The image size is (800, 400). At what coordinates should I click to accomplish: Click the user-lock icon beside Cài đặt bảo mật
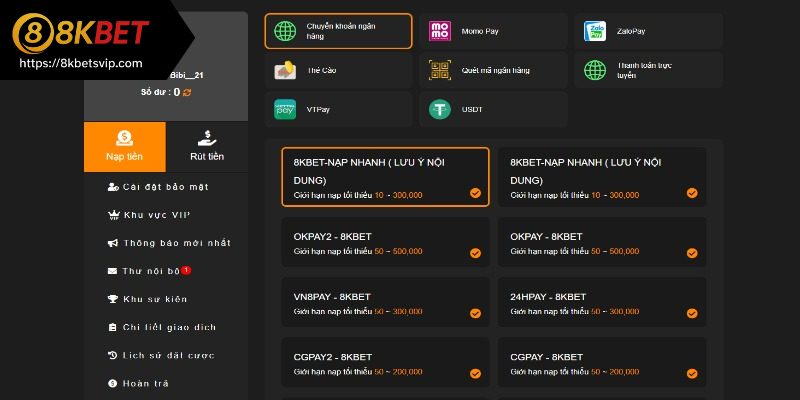pyautogui.click(x=113, y=187)
